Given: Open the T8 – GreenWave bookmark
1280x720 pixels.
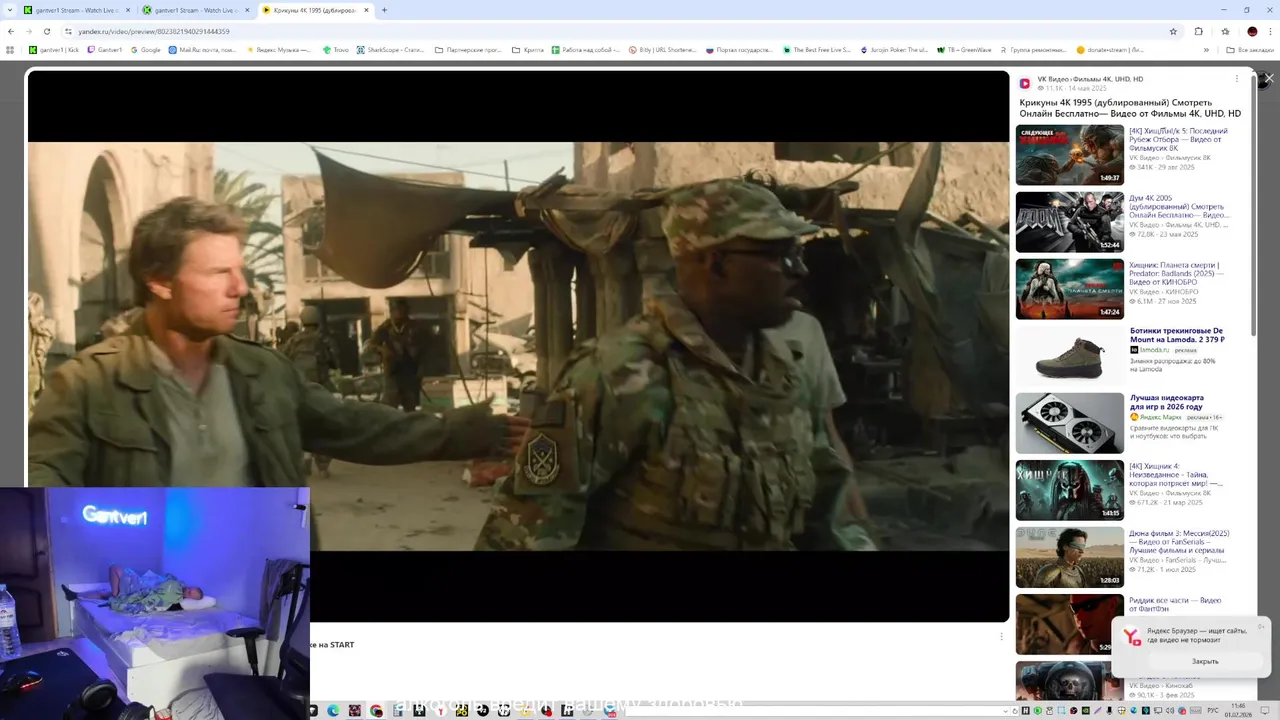Looking at the screenshot, I should click(x=964, y=49).
